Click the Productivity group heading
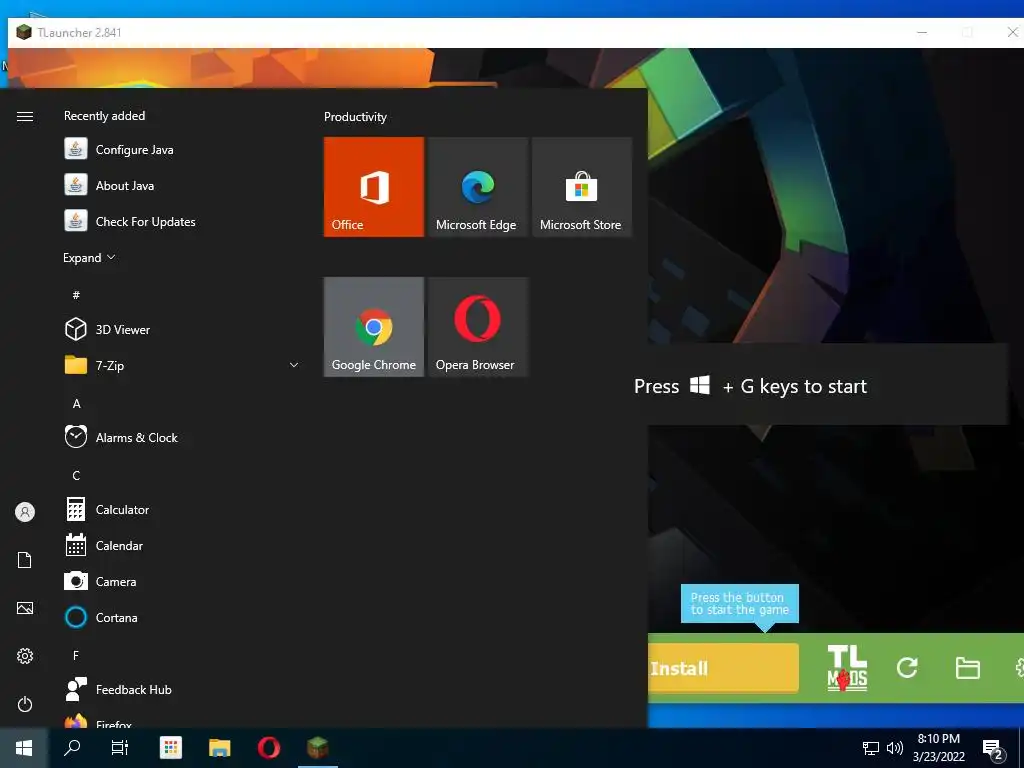Viewport: 1024px width, 768px height. point(355,117)
